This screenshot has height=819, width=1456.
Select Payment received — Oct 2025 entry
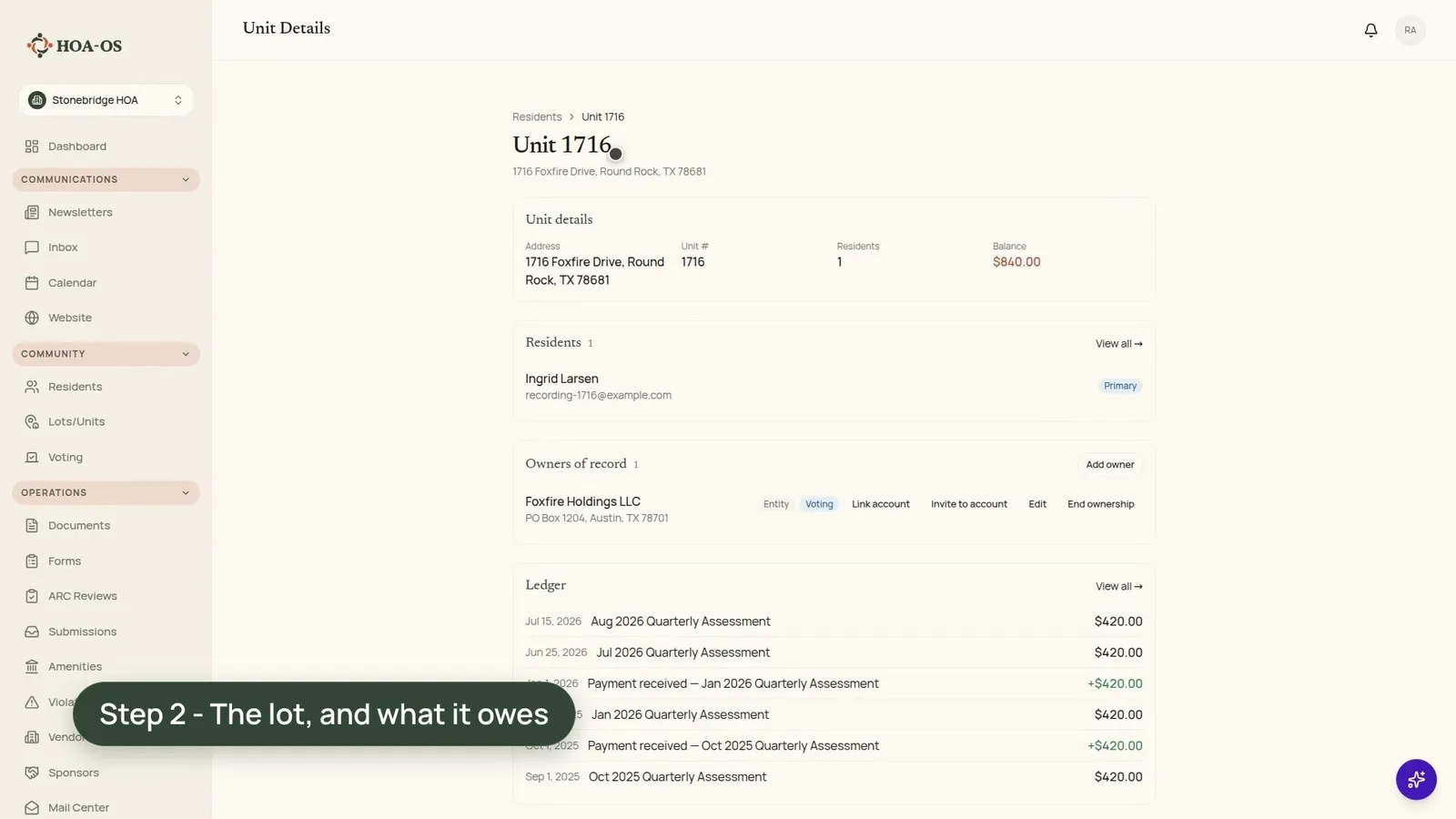click(834, 745)
